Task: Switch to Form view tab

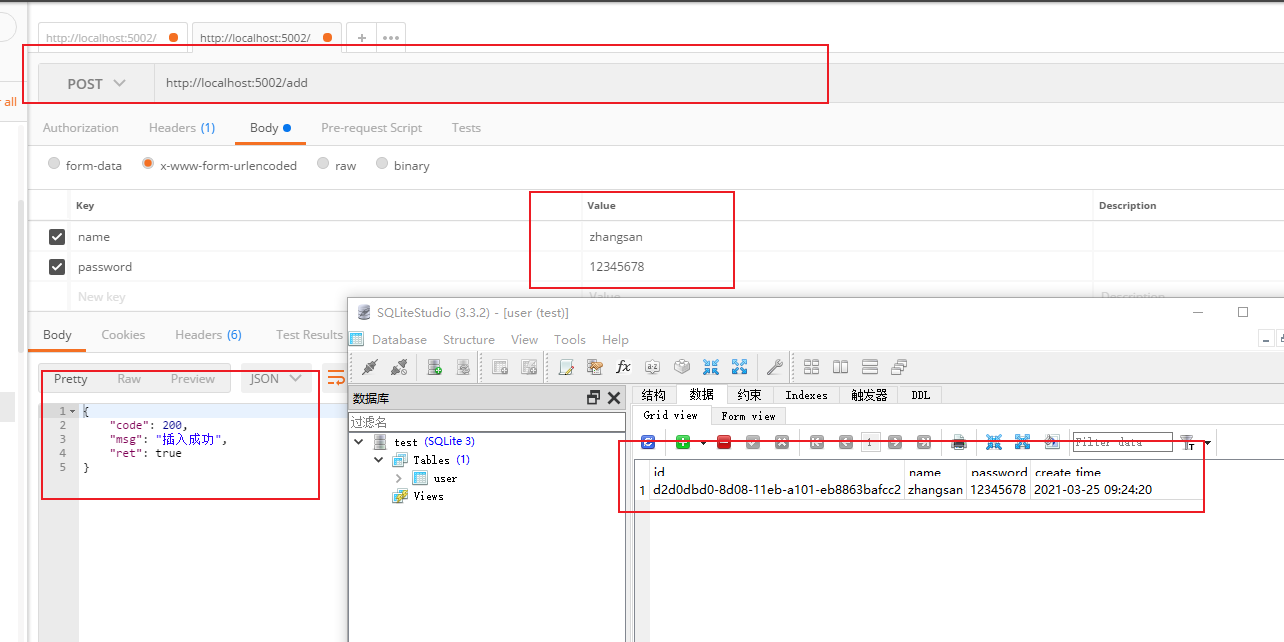Action: 748,416
